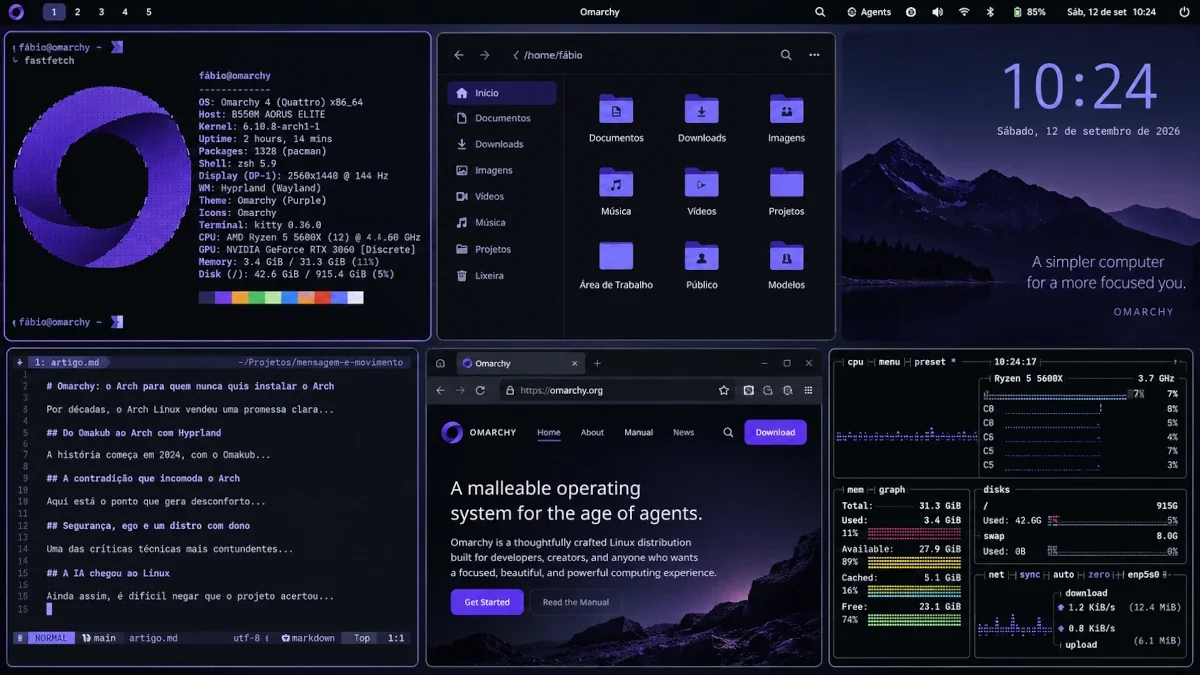Switch to workspace 5
Viewport: 1200px width, 675px height.
149,12
